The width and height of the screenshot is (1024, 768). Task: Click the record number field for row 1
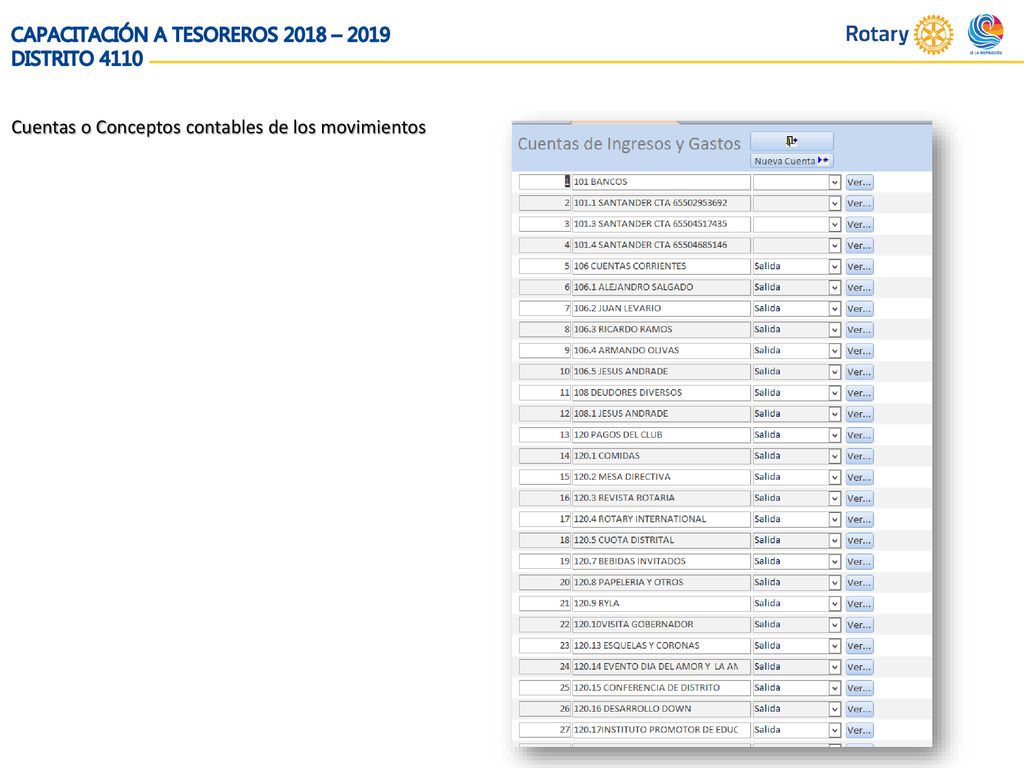point(545,182)
